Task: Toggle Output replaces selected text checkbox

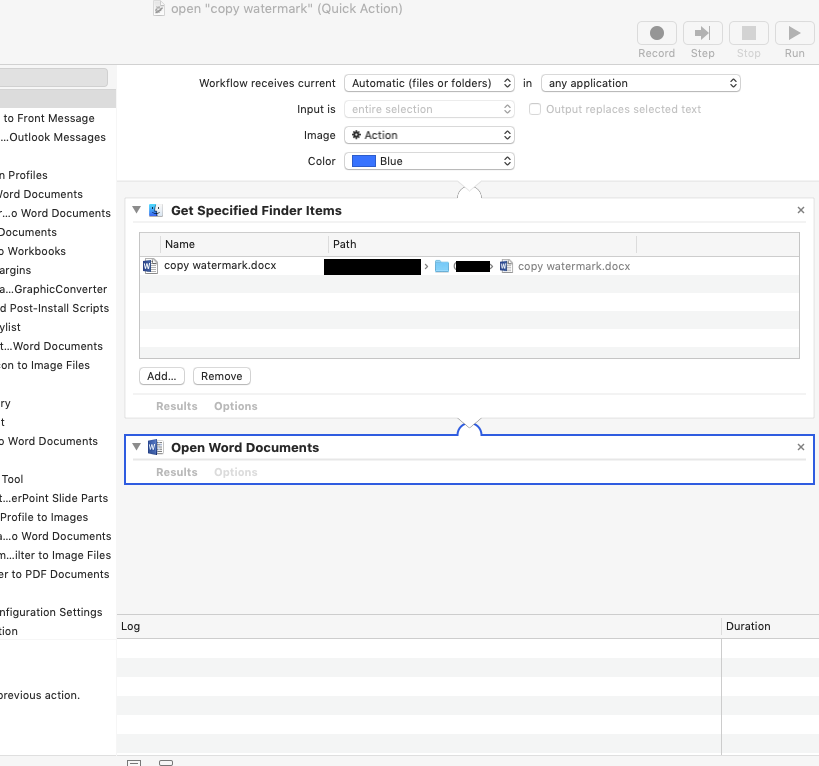Action: [535, 110]
